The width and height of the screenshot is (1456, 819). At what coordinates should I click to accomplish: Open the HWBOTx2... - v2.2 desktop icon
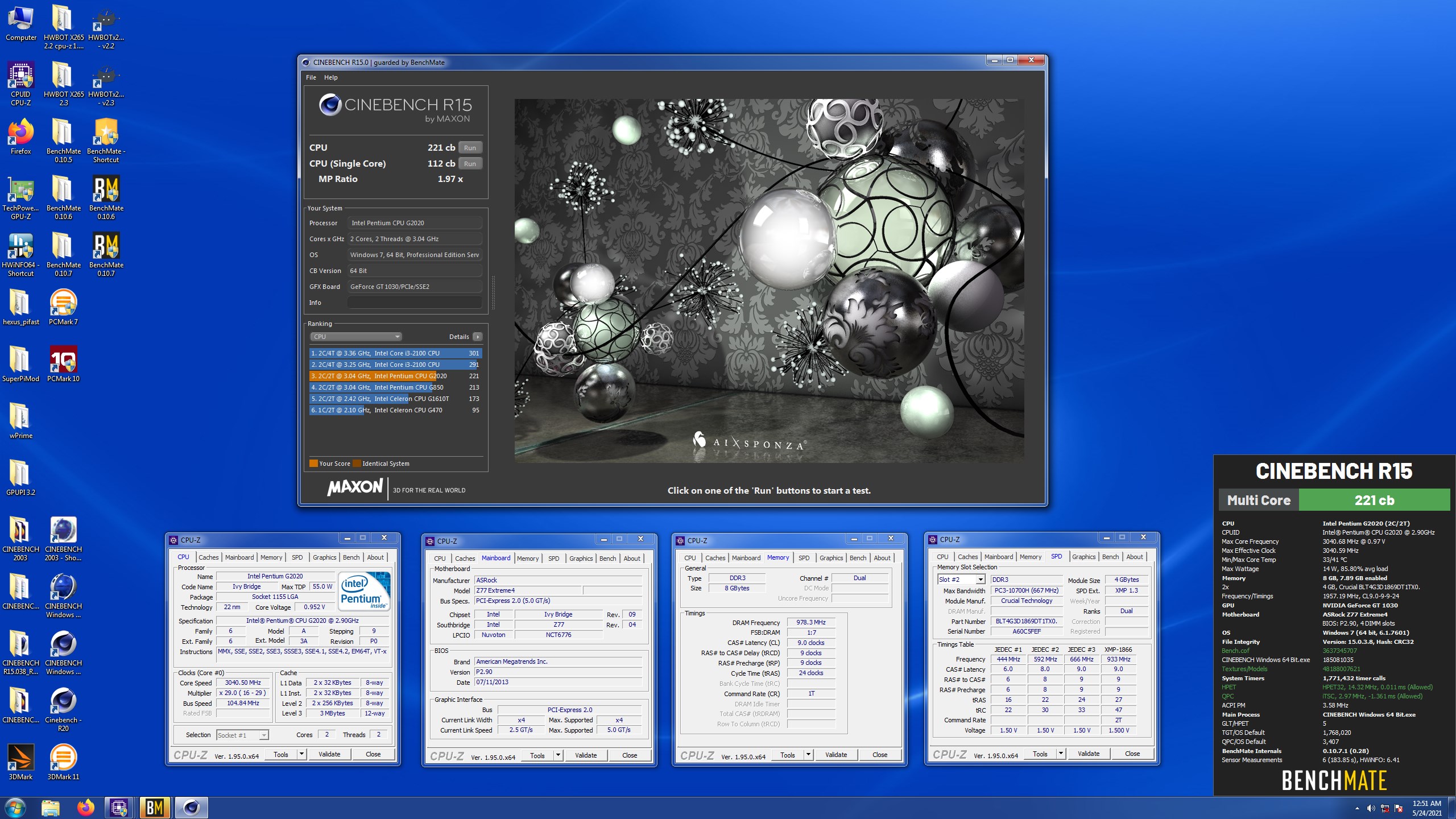point(106,27)
